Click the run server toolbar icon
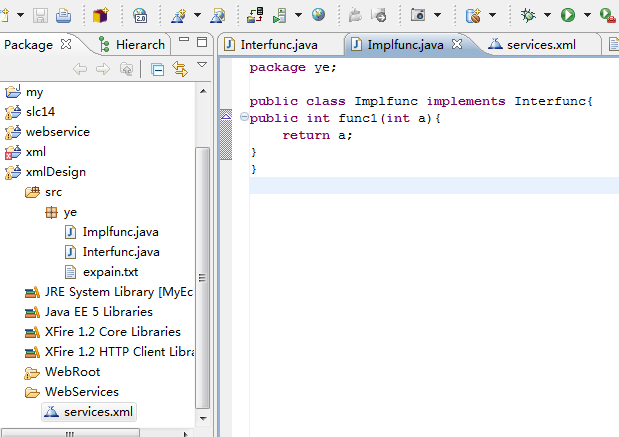This screenshot has height=437, width=619. pos(279,15)
